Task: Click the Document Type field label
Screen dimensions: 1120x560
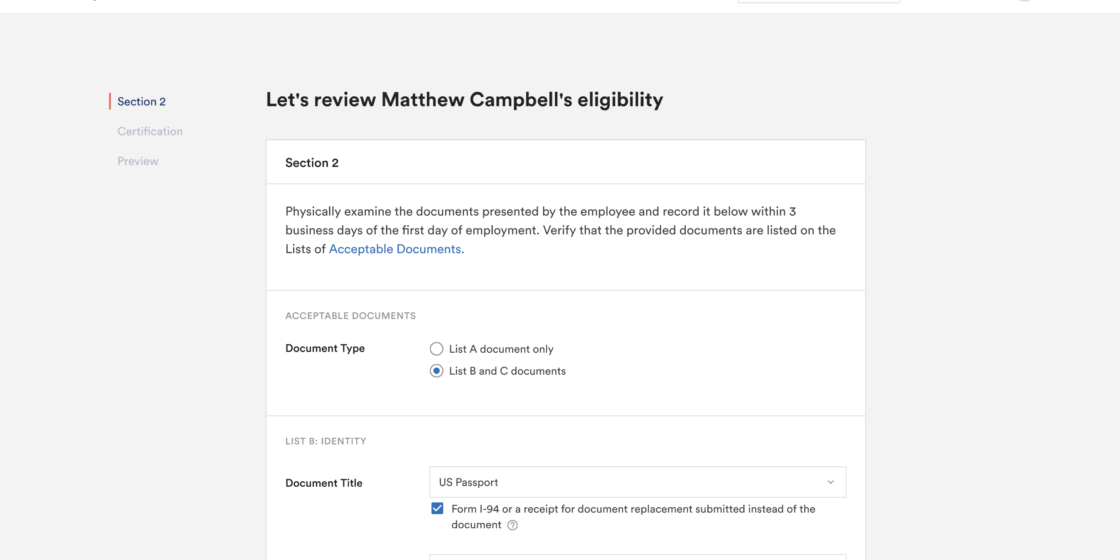Action: click(325, 349)
